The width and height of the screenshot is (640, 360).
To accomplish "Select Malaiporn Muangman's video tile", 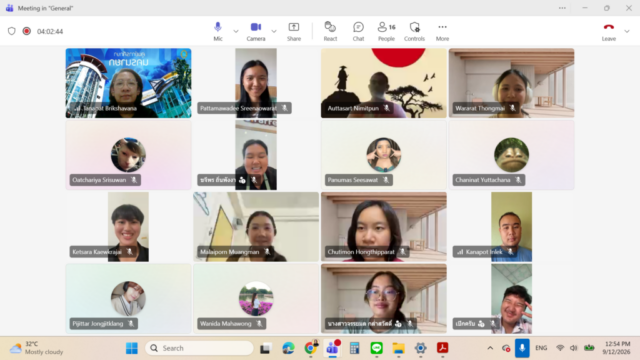I will click(256, 227).
